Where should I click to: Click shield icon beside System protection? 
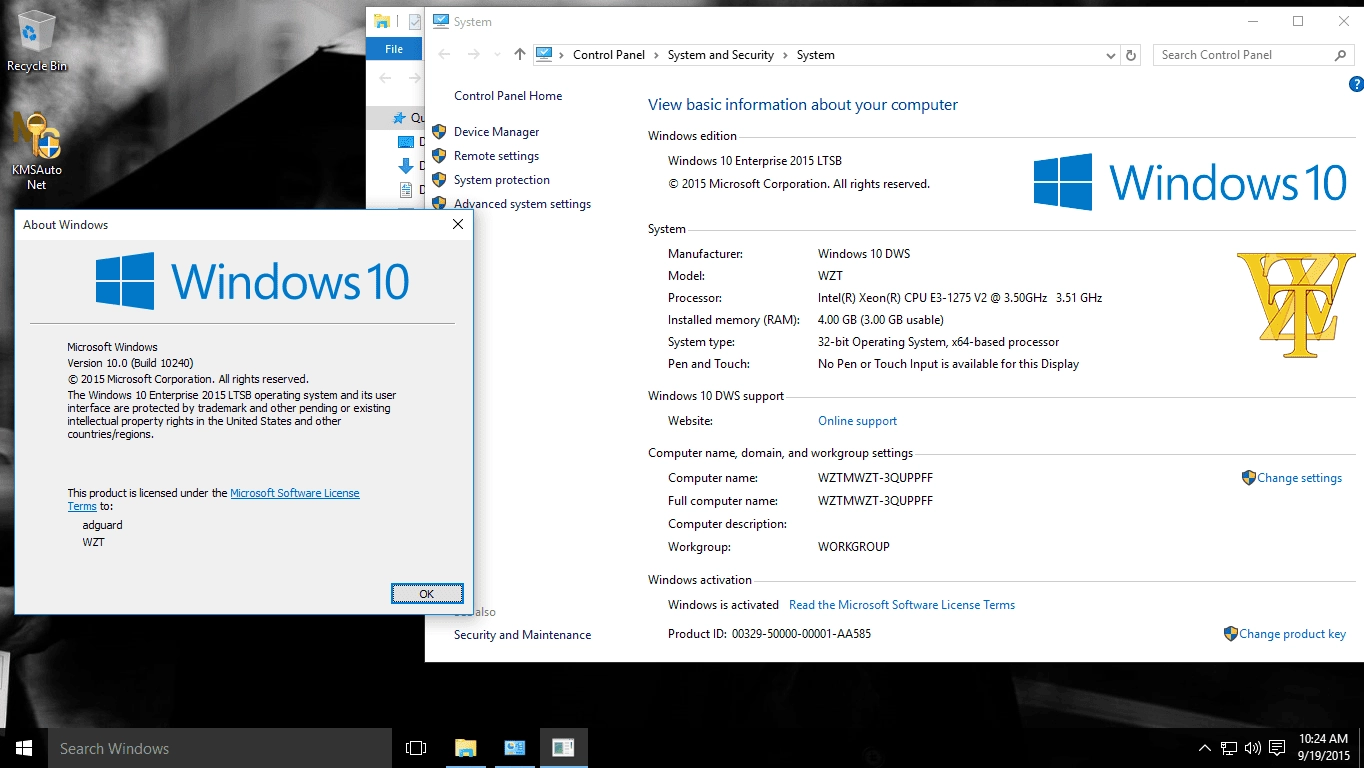tap(439, 180)
